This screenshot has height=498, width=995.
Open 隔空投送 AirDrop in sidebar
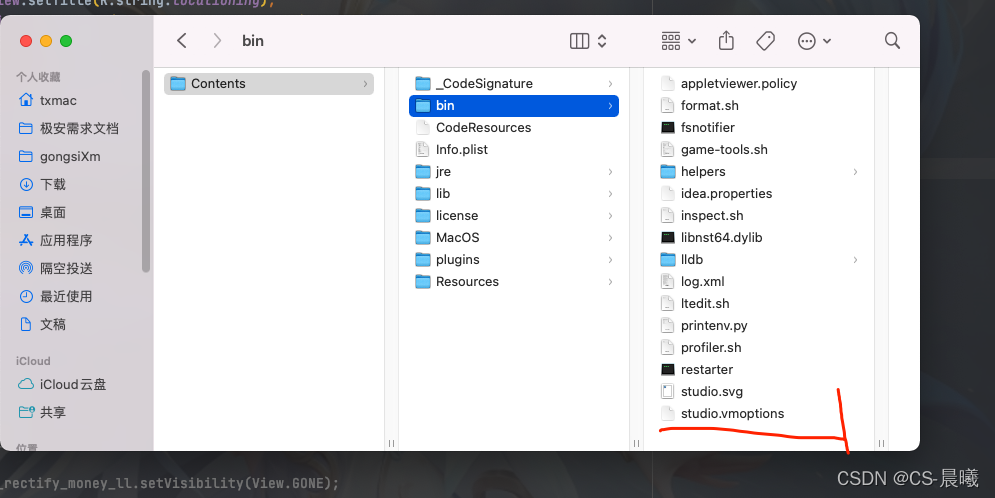tap(55, 268)
